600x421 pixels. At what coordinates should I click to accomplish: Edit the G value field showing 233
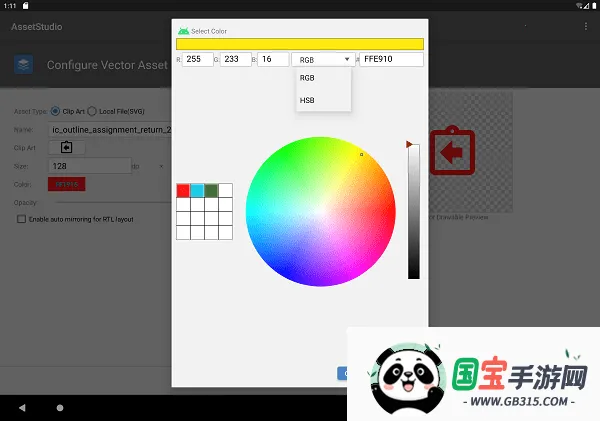tap(235, 59)
